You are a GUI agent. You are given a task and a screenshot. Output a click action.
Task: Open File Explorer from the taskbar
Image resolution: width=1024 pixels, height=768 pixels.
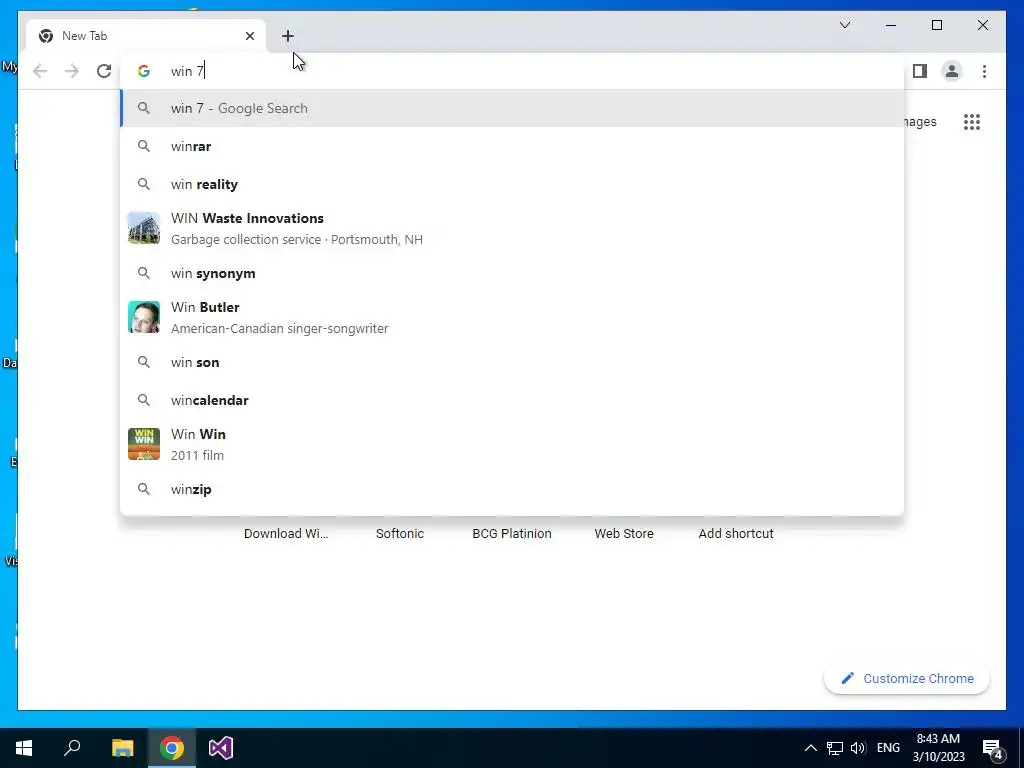pyautogui.click(x=122, y=748)
